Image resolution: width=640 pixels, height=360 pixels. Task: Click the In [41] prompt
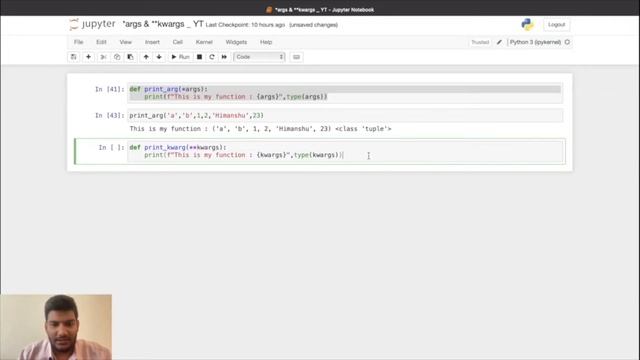(109, 89)
